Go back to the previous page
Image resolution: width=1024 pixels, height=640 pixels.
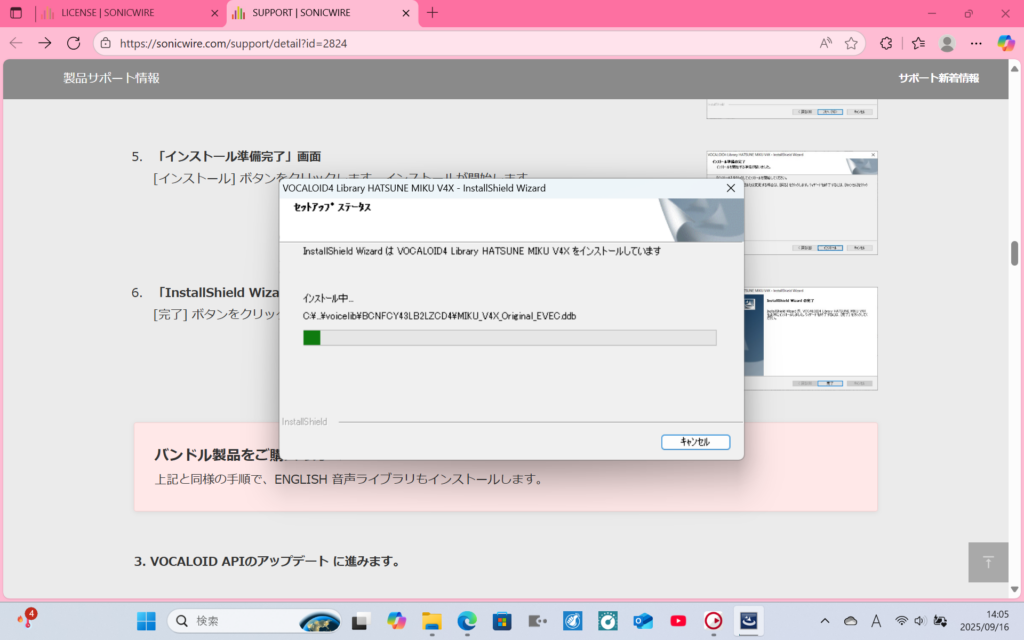point(16,43)
